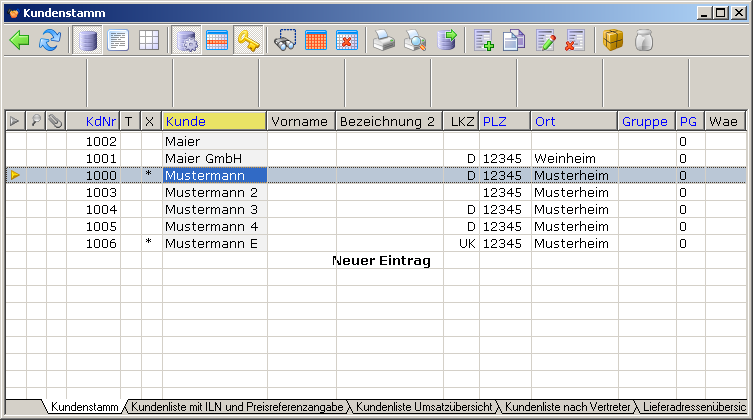
Task: Click the binoculars search icon
Action: click(286, 41)
